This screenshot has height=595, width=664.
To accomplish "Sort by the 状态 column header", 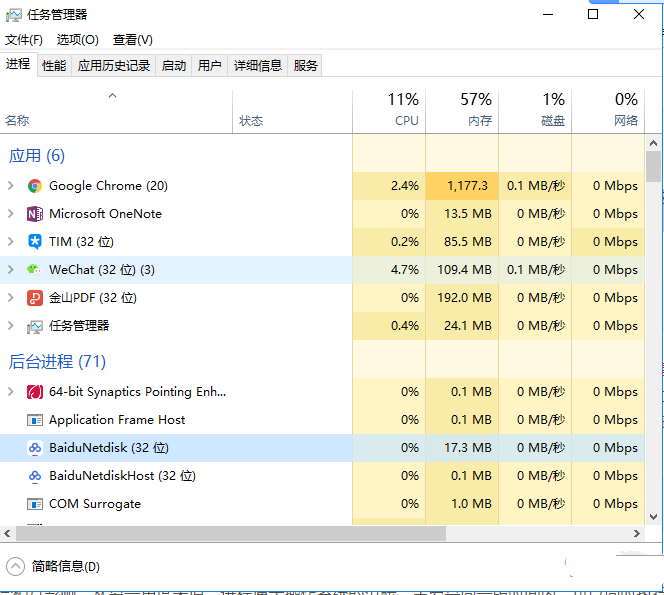I will 292,112.
